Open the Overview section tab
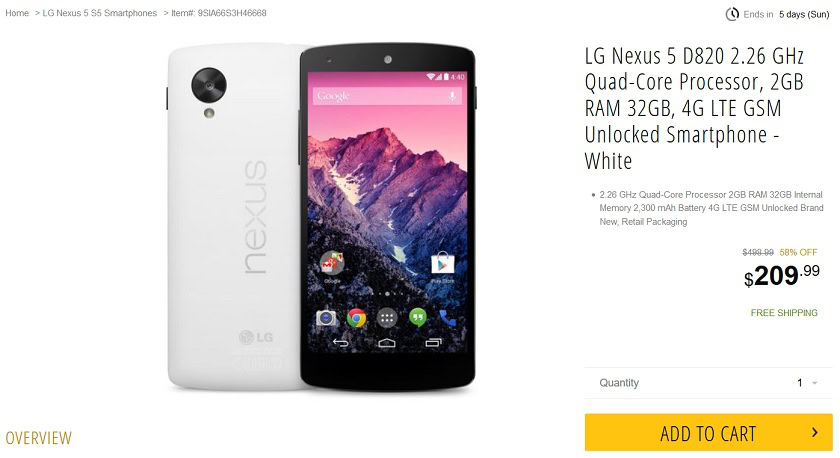Image resolution: width=840 pixels, height=458 pixels. tap(39, 438)
